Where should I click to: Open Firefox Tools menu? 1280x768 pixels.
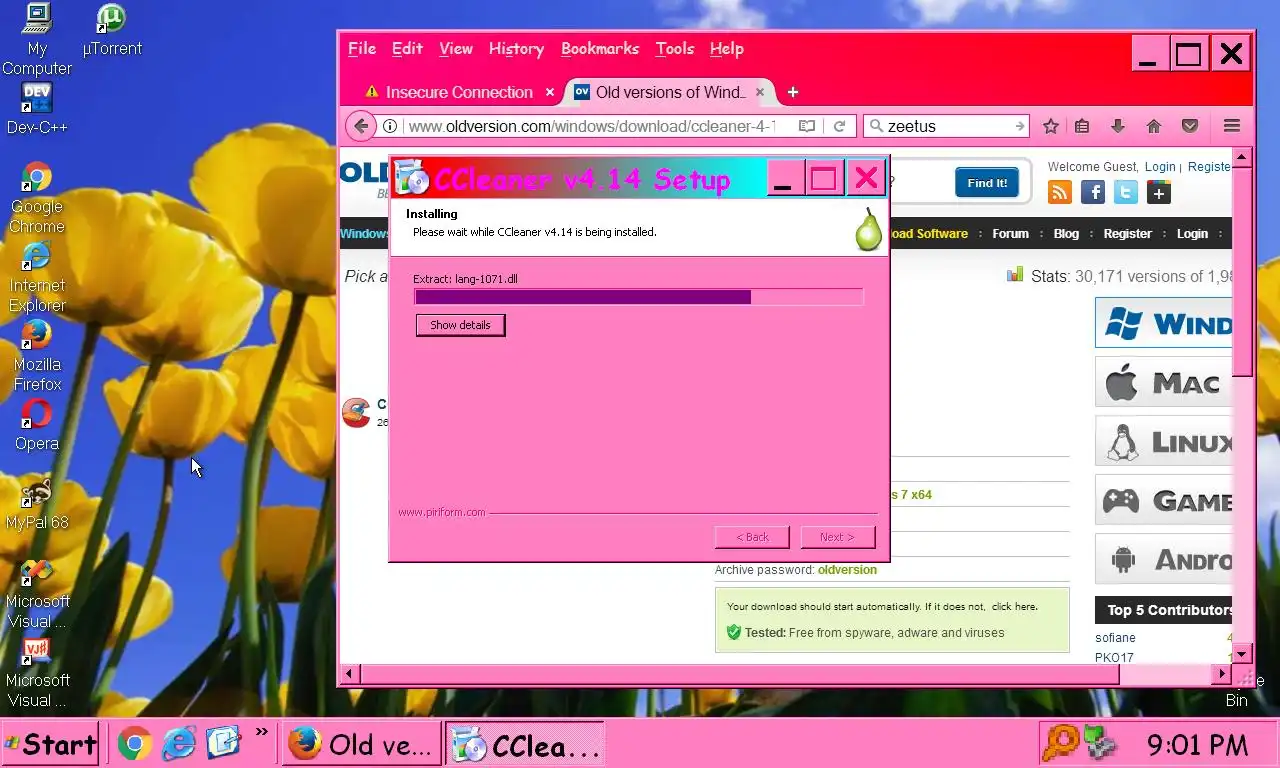pyautogui.click(x=675, y=49)
